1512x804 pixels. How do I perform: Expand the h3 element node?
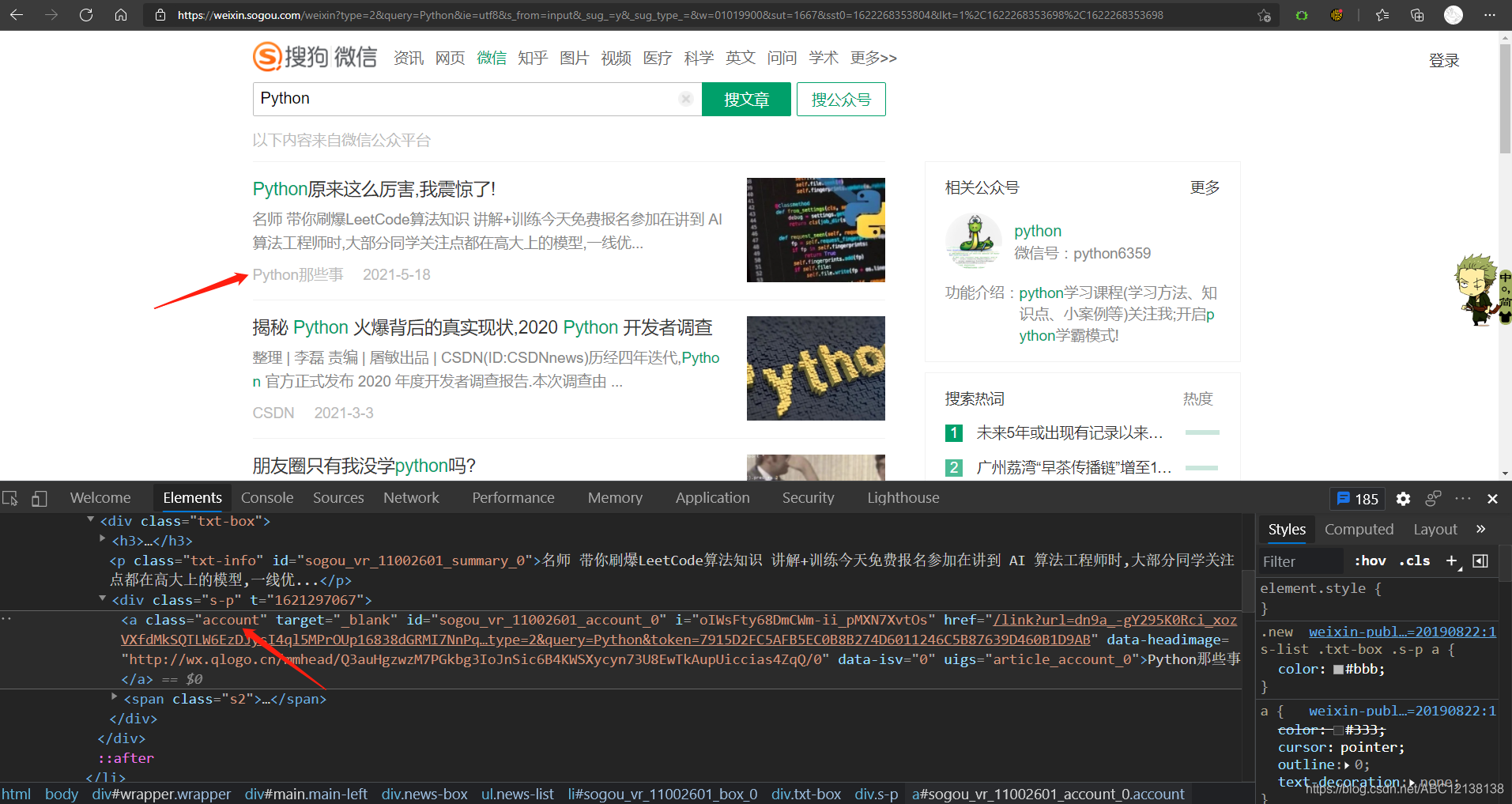point(102,538)
